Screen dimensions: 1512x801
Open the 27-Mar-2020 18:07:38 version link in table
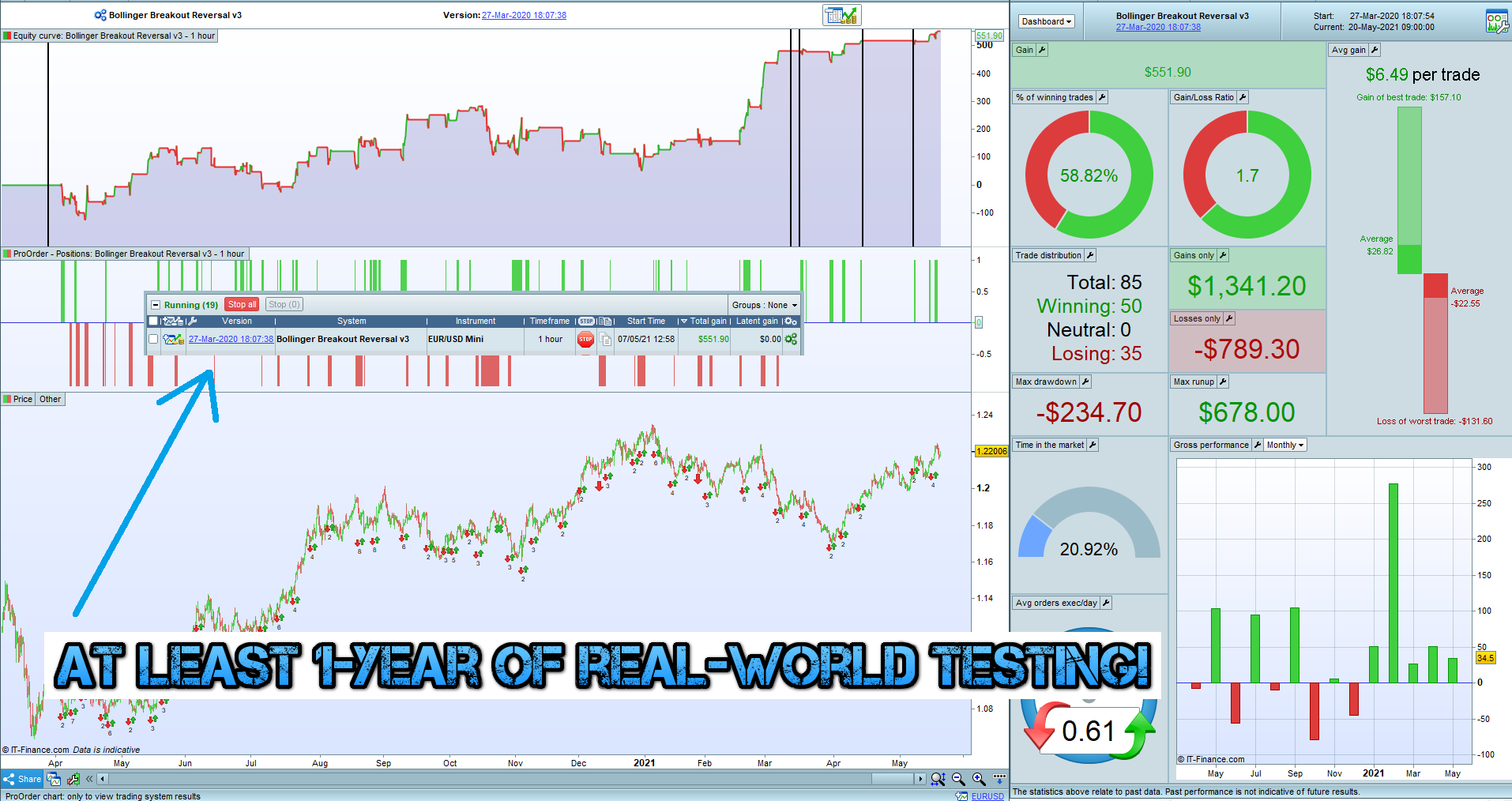[x=231, y=339]
